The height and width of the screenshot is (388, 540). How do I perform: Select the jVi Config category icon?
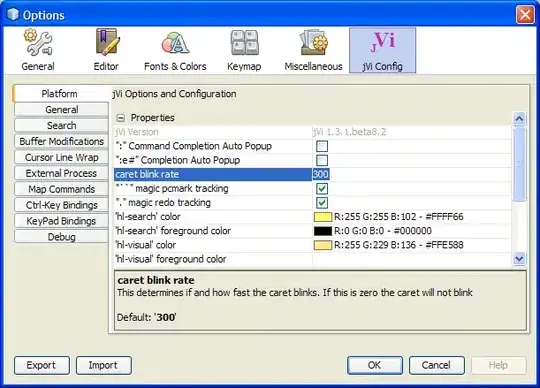[x=383, y=50]
